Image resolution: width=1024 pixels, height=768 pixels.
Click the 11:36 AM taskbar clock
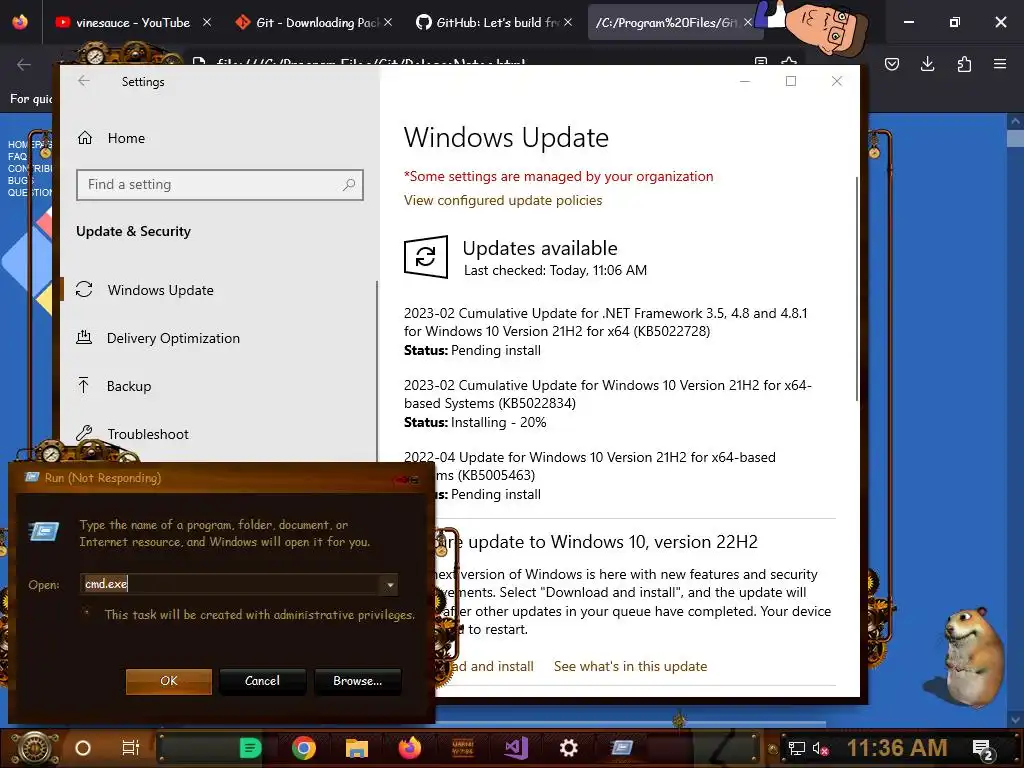click(x=897, y=748)
